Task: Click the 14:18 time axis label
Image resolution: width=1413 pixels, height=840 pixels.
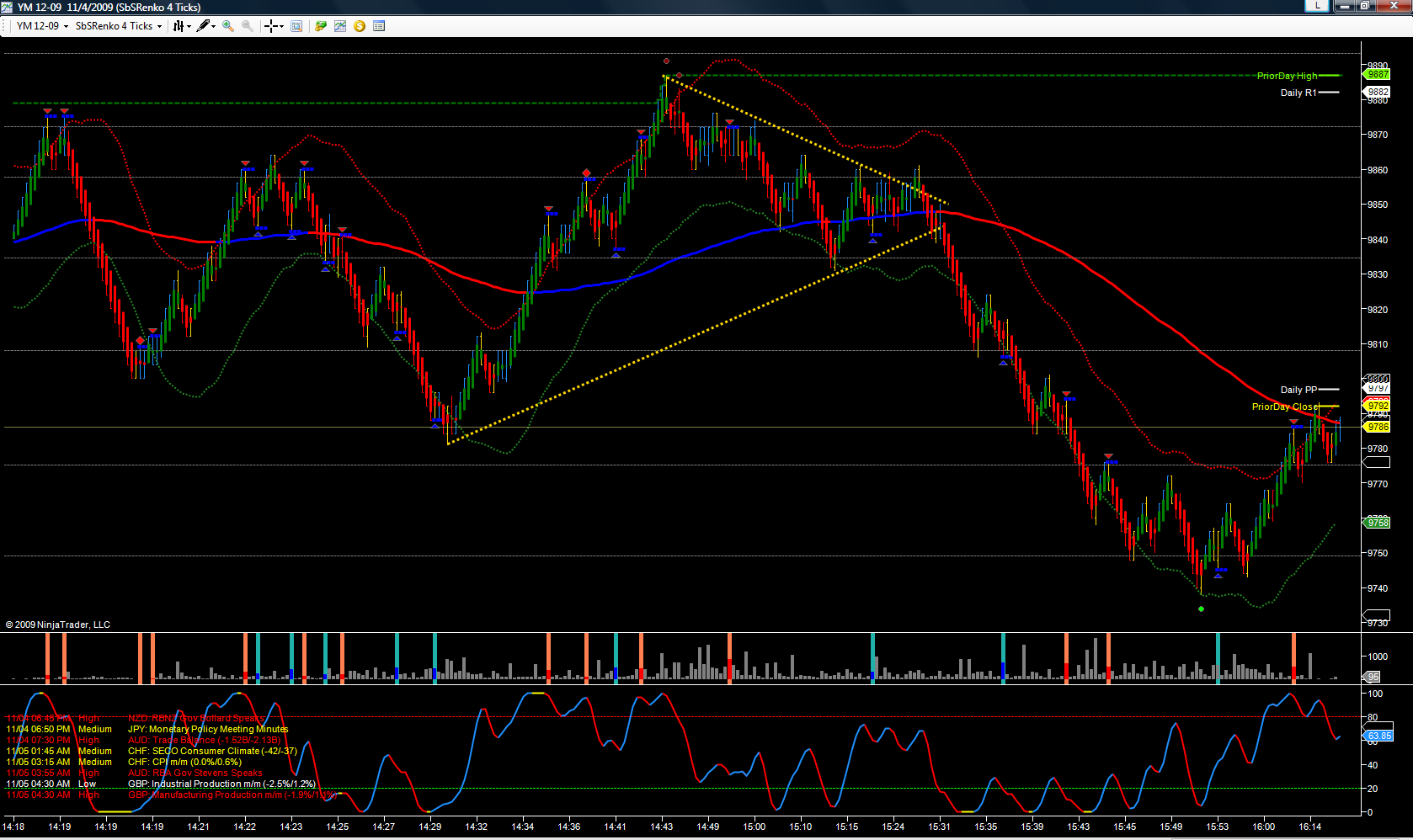Action: (x=13, y=827)
